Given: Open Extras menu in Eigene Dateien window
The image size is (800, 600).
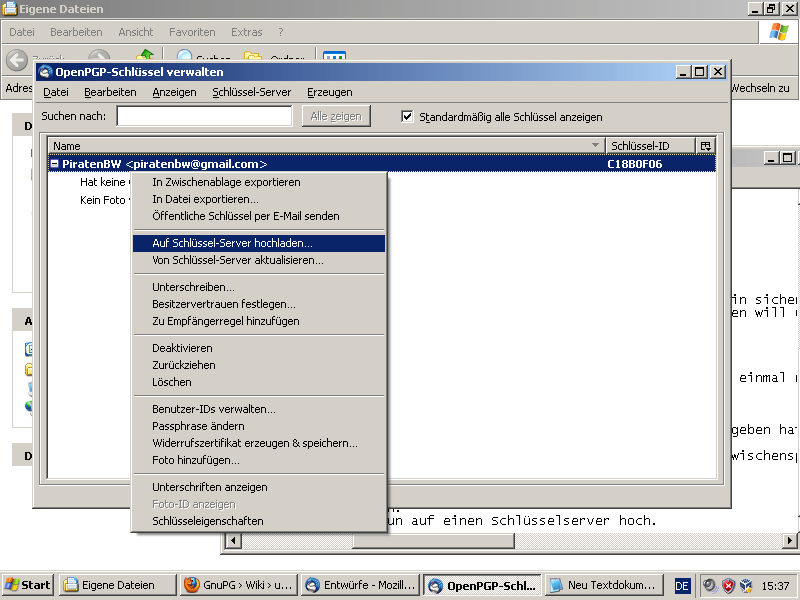Looking at the screenshot, I should pyautogui.click(x=246, y=32).
